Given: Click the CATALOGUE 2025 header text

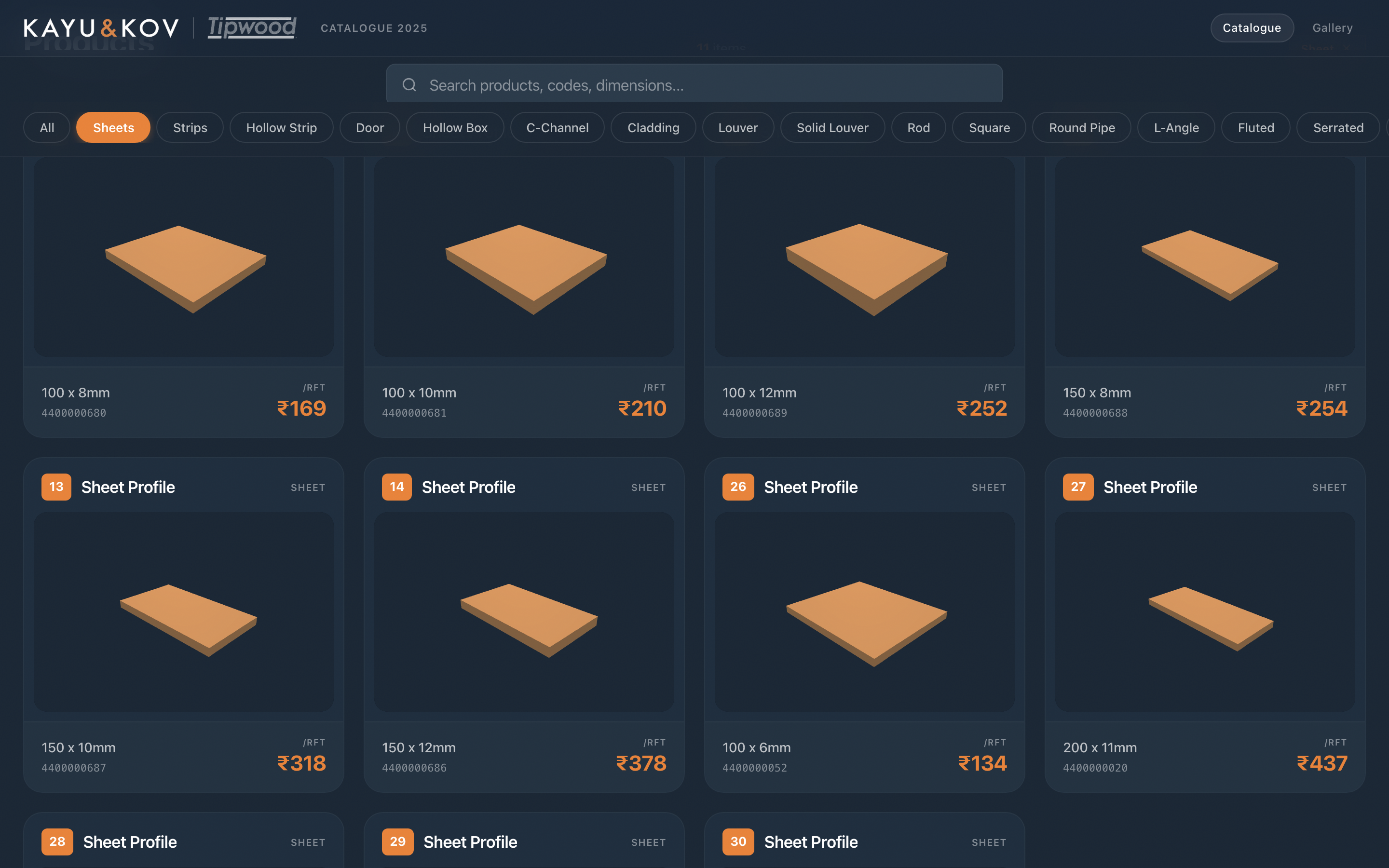Looking at the screenshot, I should click(x=374, y=28).
